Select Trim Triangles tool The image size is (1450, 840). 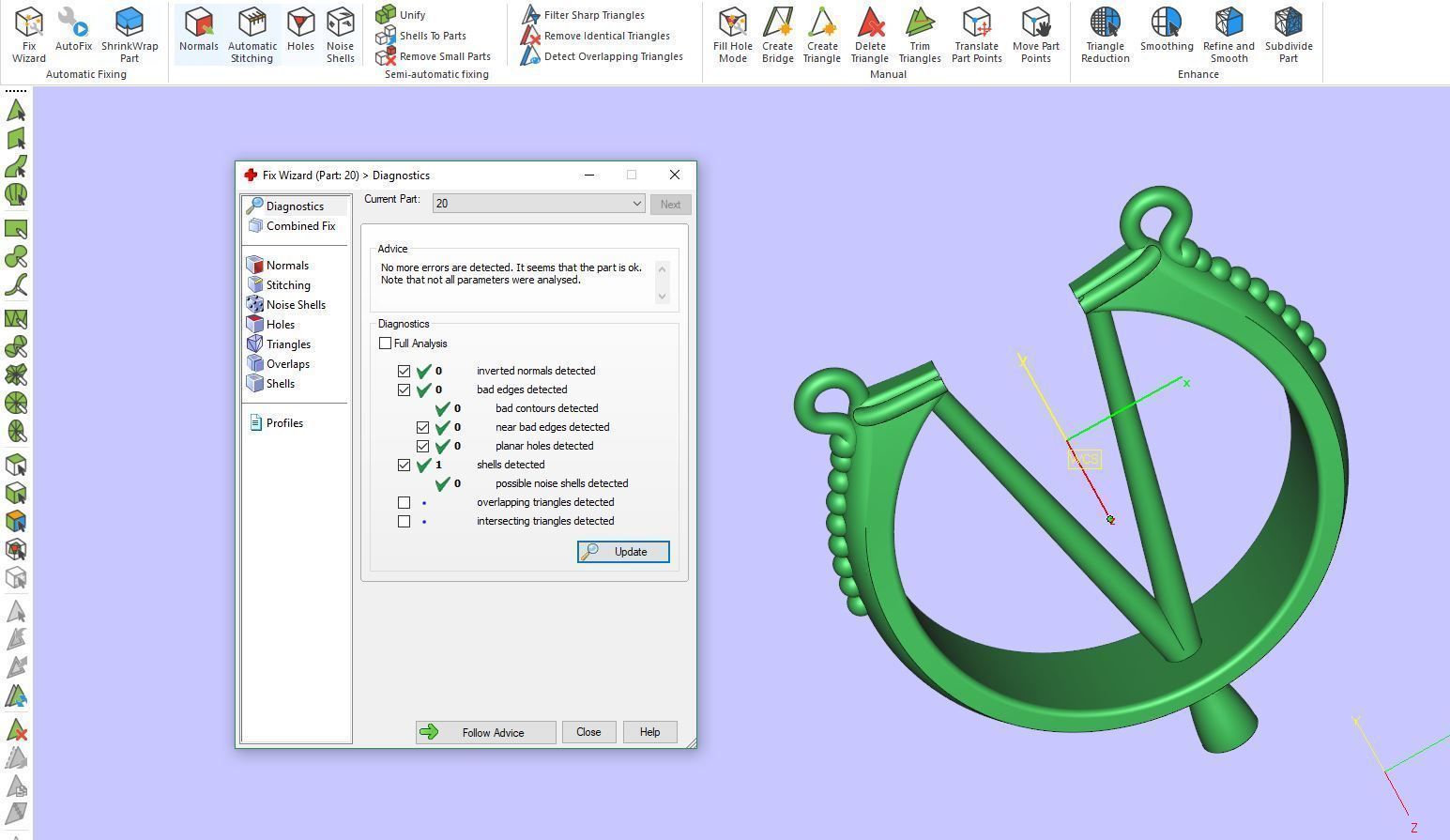[919, 35]
